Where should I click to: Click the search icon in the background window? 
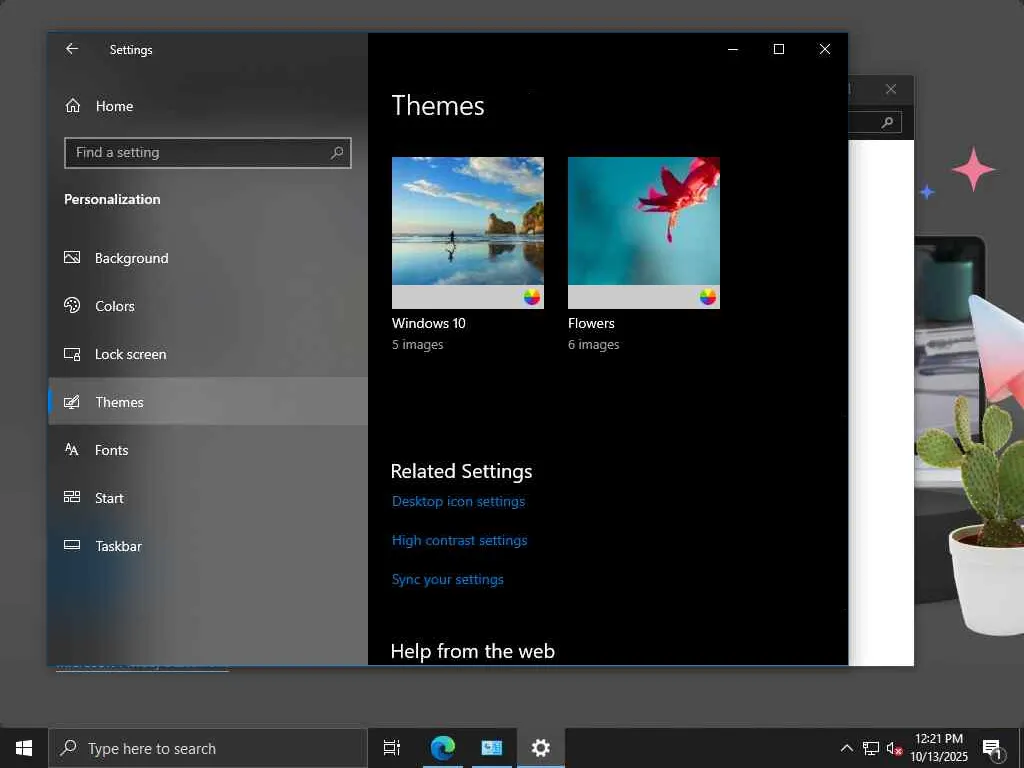[887, 122]
